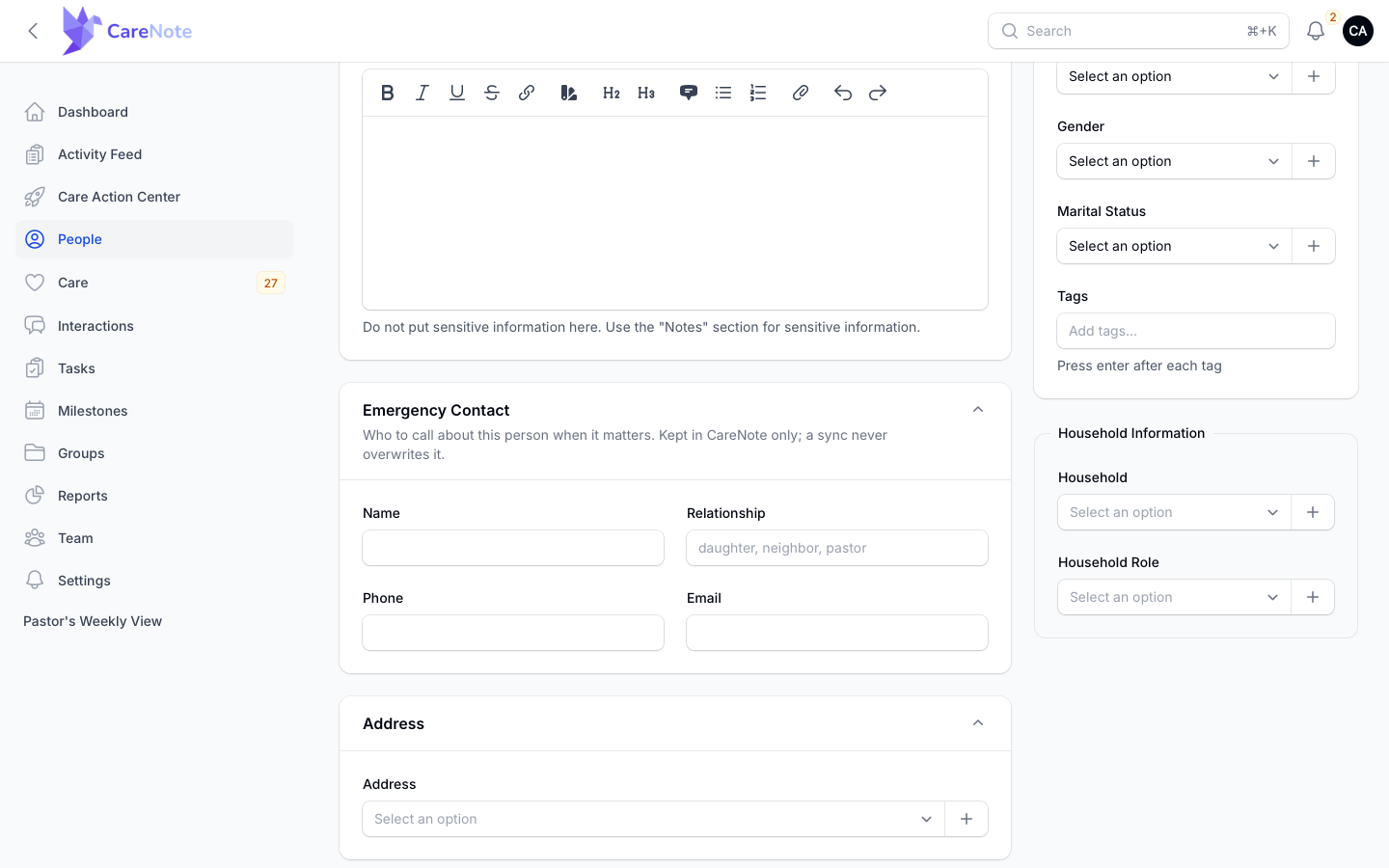1389x868 pixels.
Task: Click the emergency contact Name field
Action: coord(513,548)
